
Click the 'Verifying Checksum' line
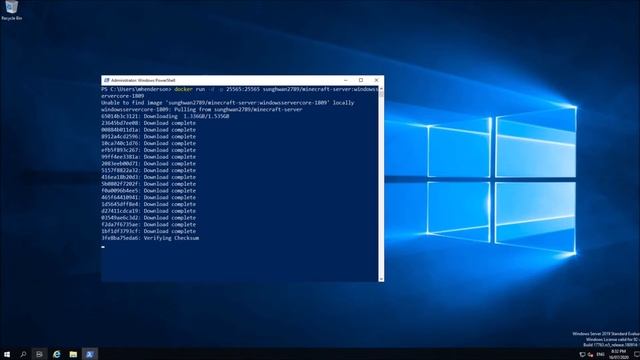150,238
